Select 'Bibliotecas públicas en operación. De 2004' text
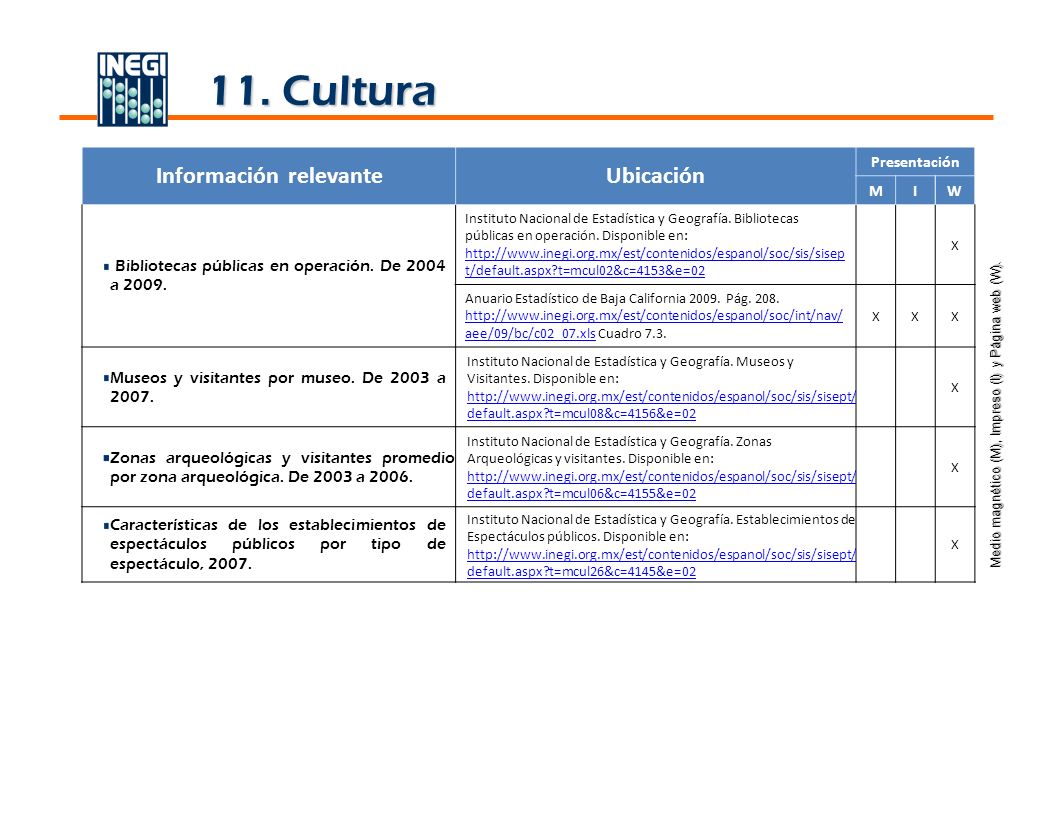This screenshot has width=1054, height=816. point(280,266)
